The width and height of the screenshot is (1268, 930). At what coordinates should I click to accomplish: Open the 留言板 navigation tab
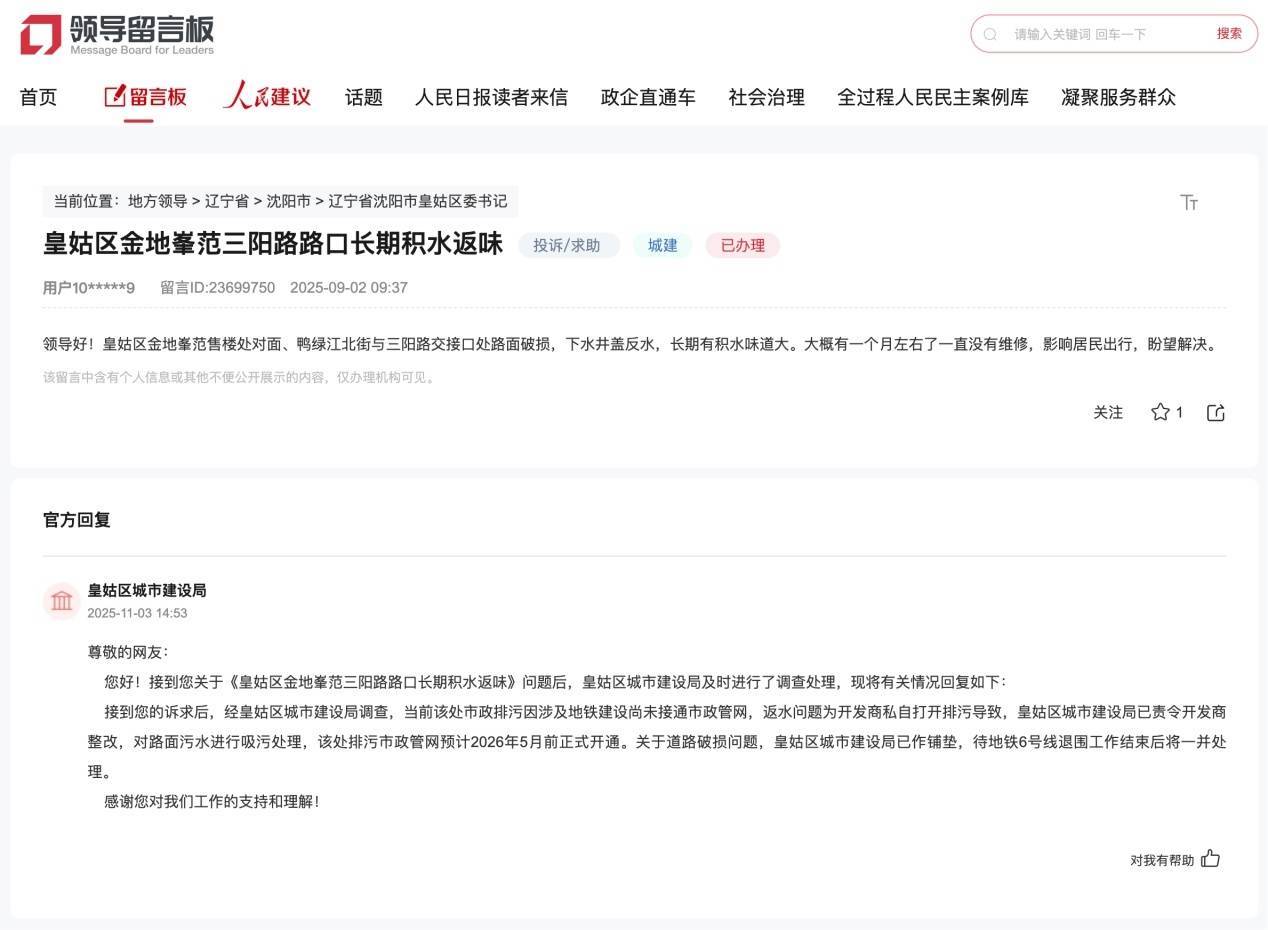pos(146,97)
